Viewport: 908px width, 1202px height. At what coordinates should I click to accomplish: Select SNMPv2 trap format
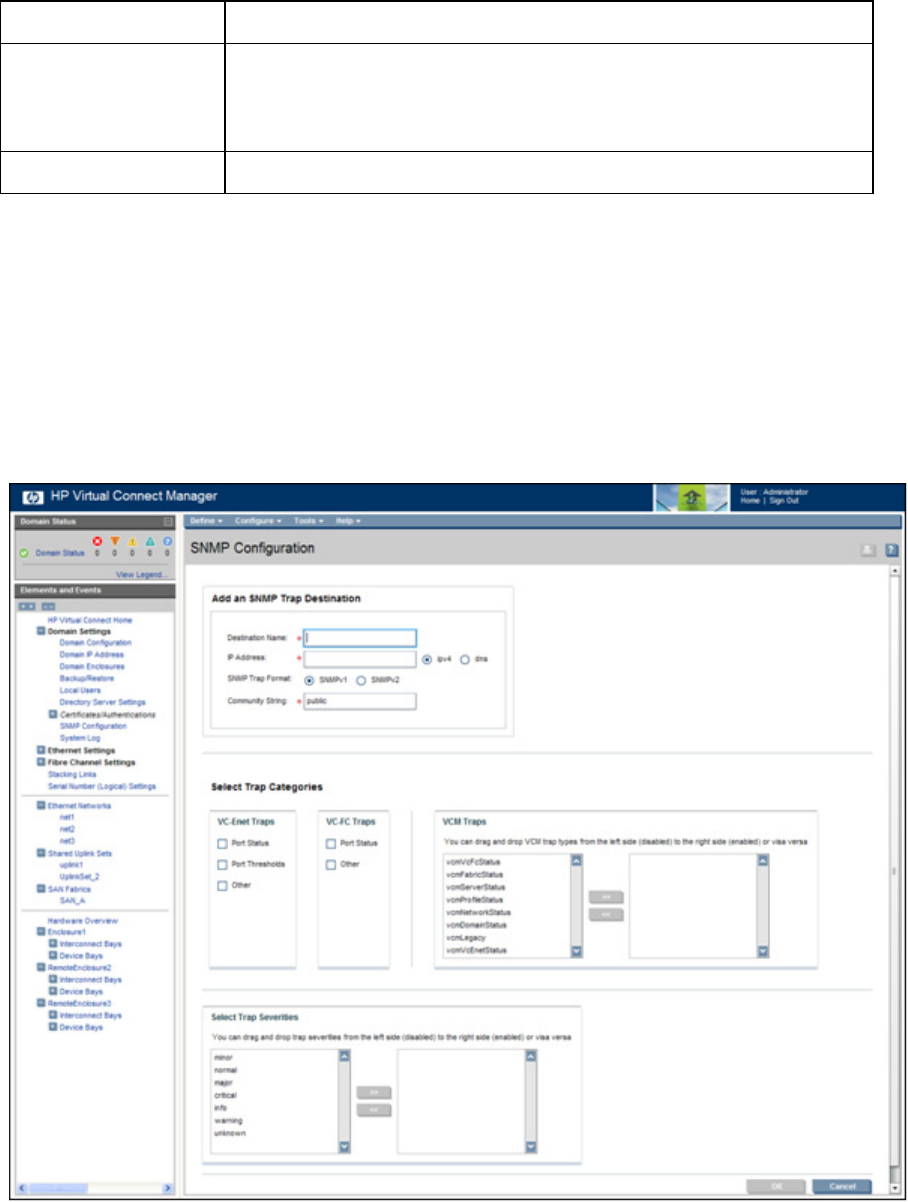[360, 680]
